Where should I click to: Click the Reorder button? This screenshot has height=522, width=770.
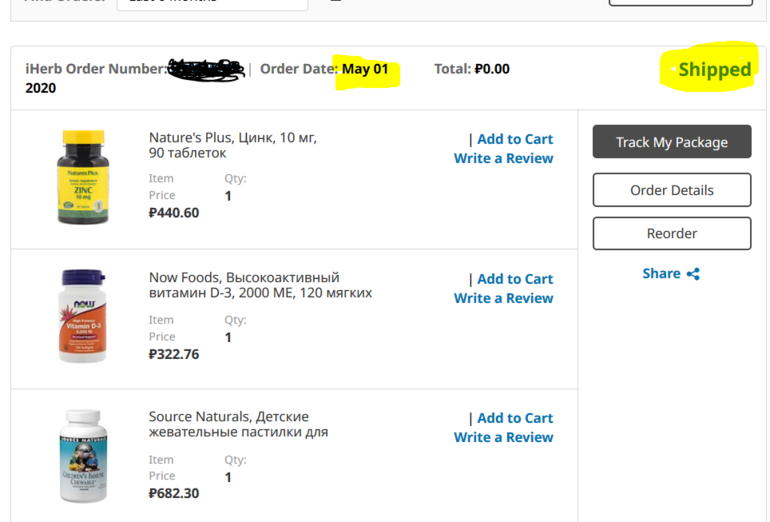[671, 233]
